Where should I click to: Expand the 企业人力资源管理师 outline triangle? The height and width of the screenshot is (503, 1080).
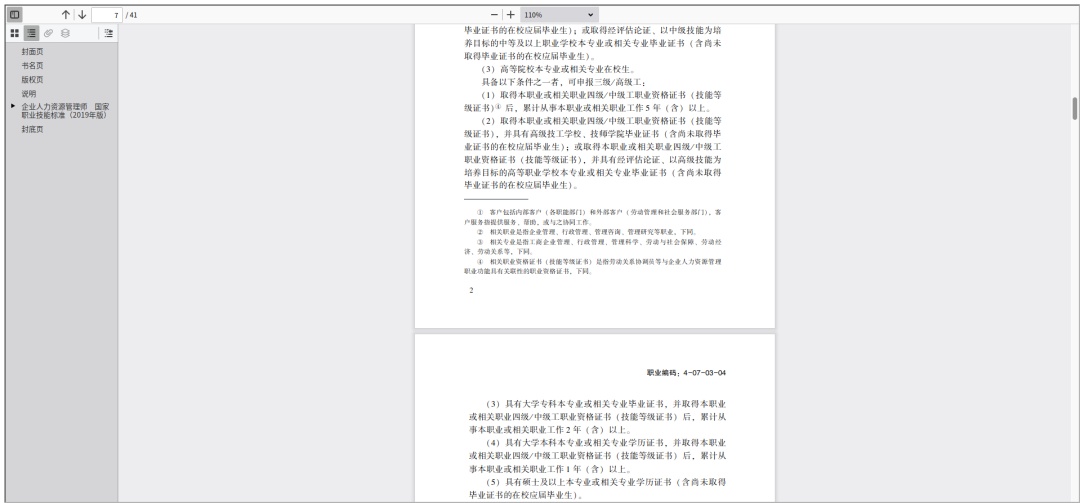point(12,105)
